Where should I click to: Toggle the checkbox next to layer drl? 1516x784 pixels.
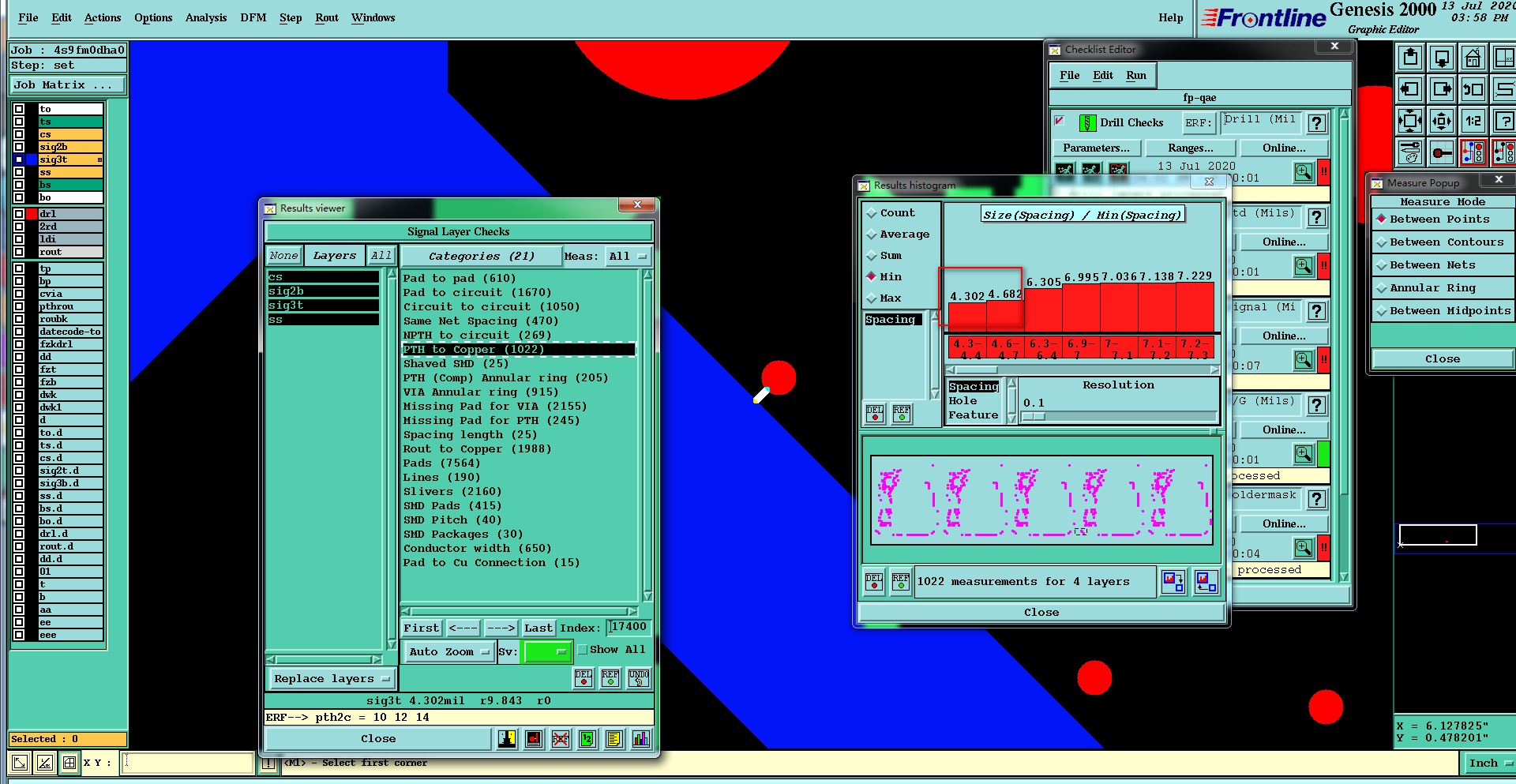click(x=19, y=214)
